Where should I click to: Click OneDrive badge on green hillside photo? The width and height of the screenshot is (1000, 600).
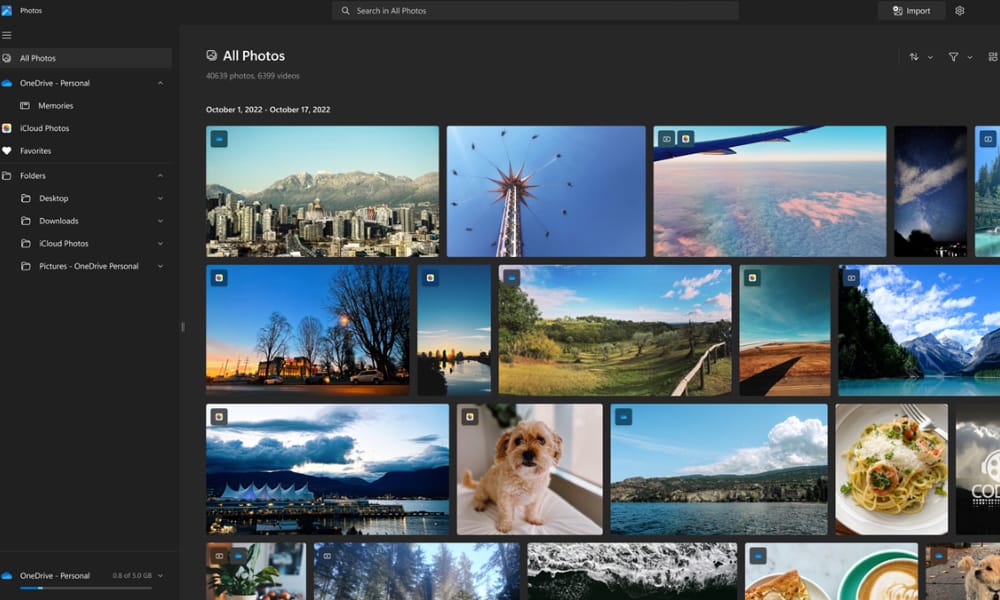[511, 278]
